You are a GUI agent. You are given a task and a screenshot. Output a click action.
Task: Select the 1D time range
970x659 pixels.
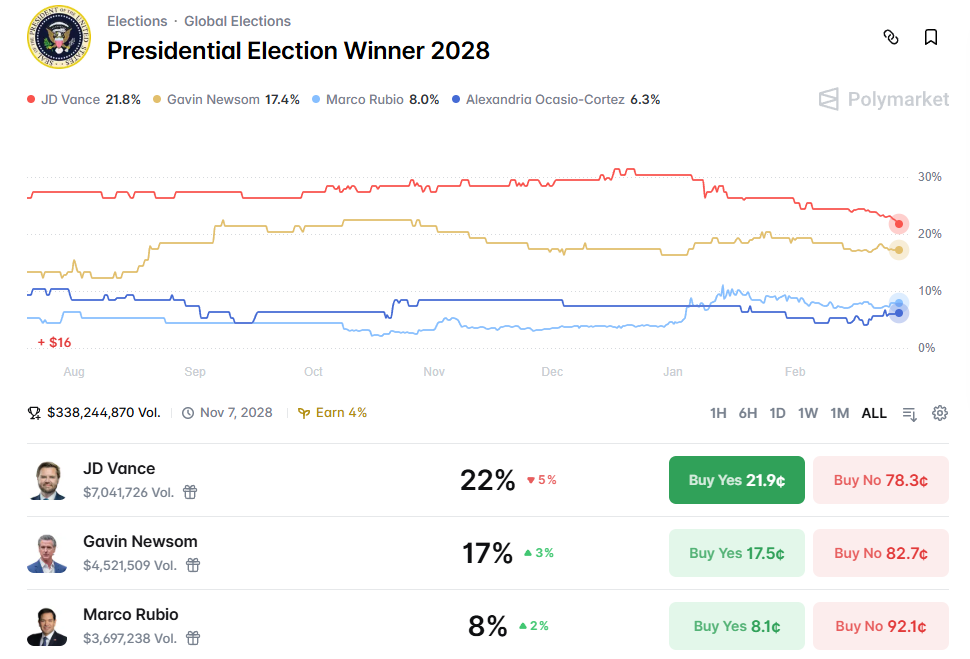pyautogui.click(x=777, y=413)
